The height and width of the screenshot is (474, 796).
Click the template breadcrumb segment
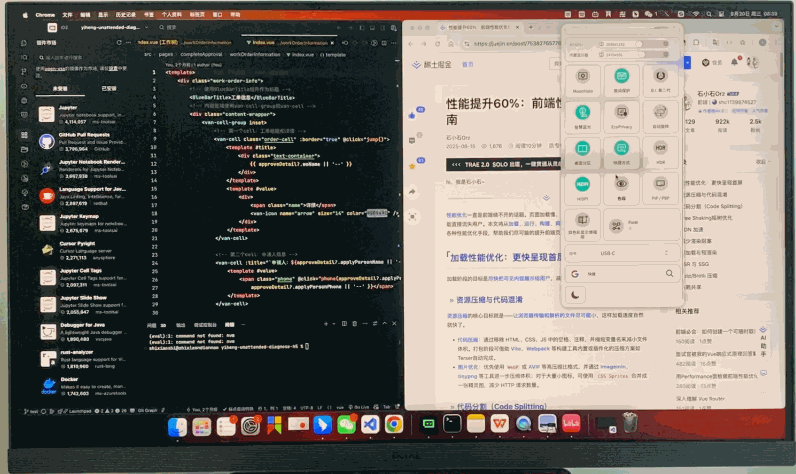(335, 54)
